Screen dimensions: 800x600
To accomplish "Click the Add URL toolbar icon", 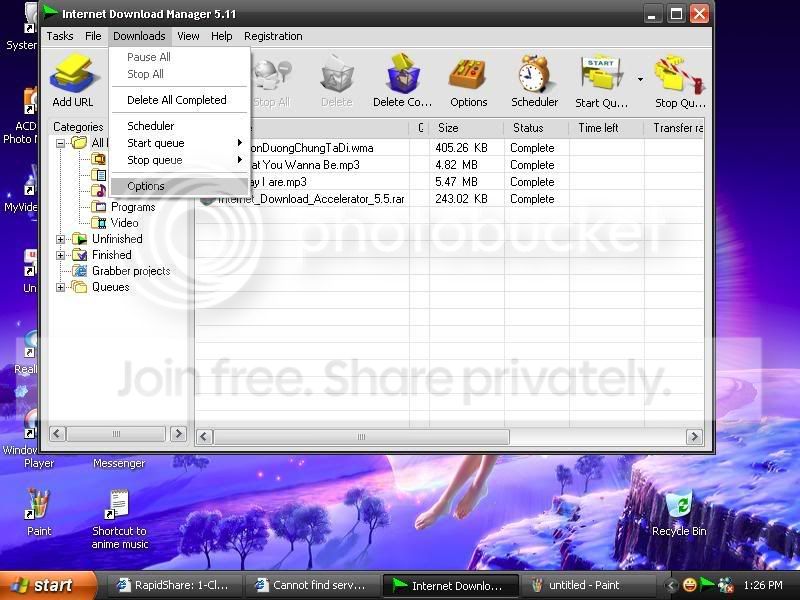I will tap(72, 81).
